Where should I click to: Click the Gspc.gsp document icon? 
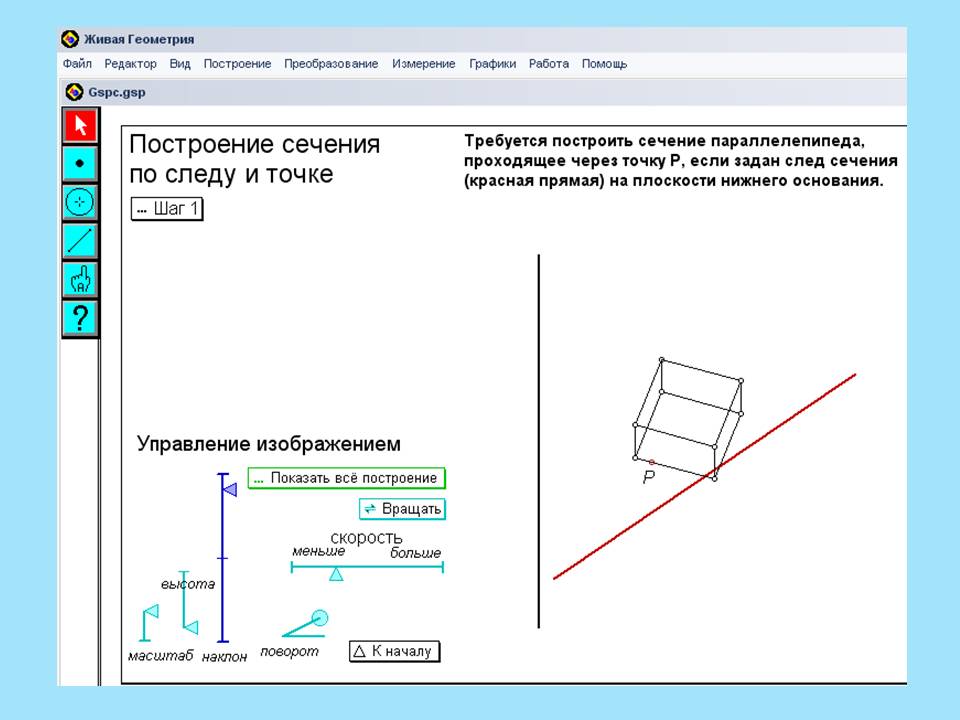tap(74, 92)
